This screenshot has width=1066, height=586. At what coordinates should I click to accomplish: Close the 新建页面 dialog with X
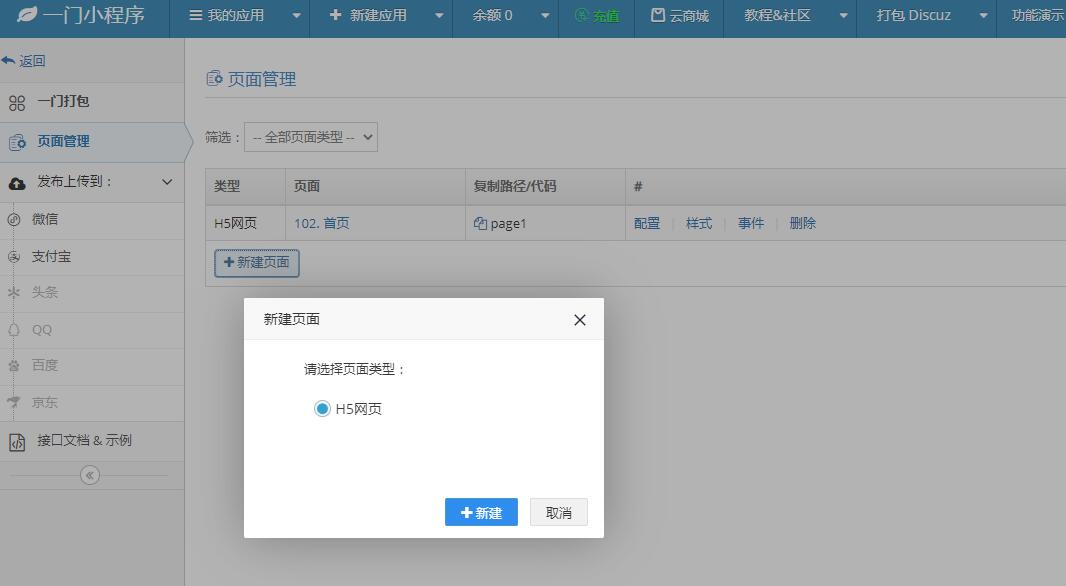tap(580, 320)
